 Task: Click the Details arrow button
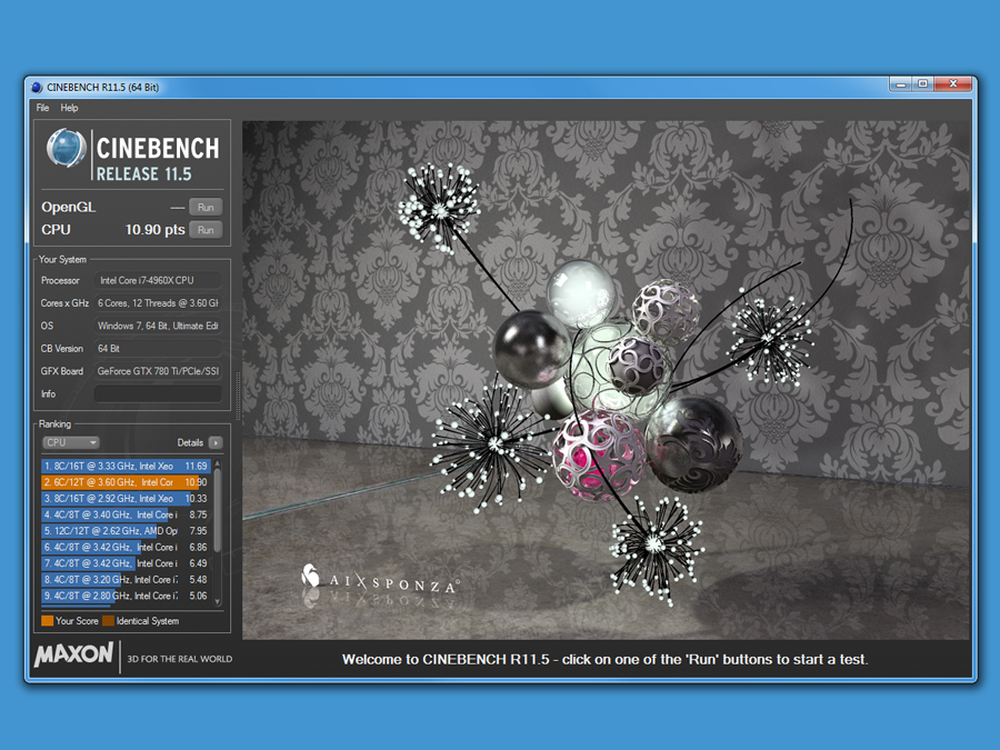[x=216, y=443]
